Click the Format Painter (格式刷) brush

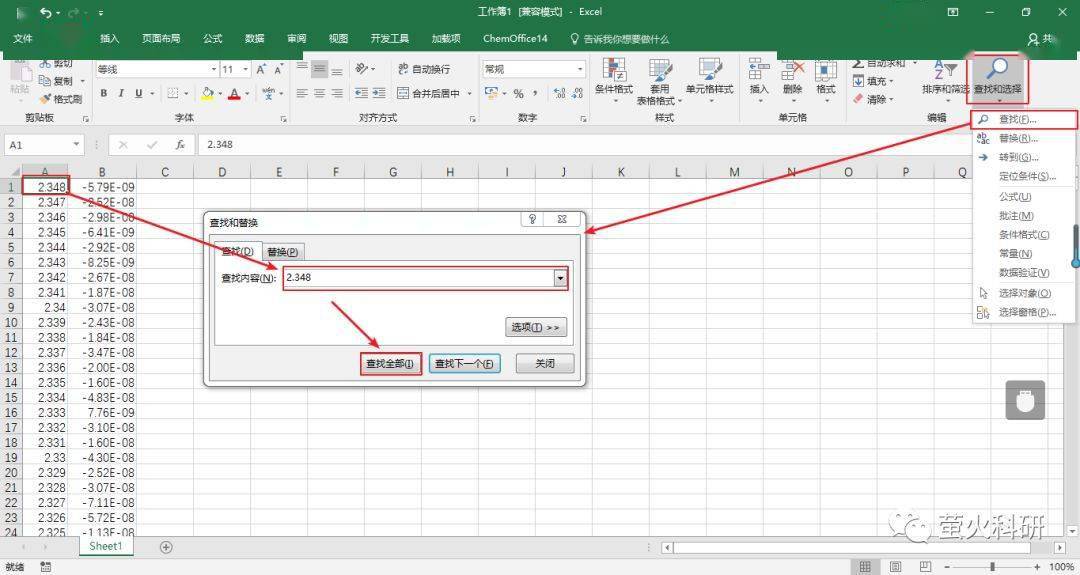45,98
